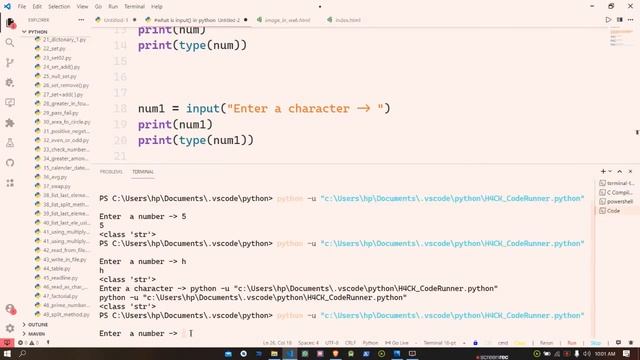Viewport: 640px width, 360px height.
Task: Open the Accounts icon in activity bar
Action: click(10, 309)
